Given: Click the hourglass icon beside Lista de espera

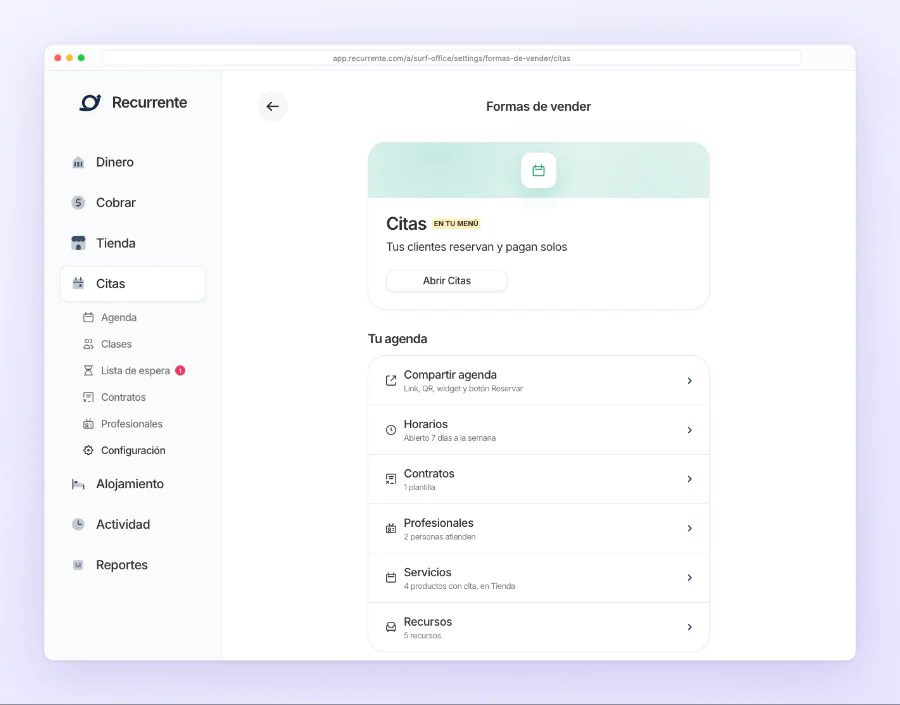Looking at the screenshot, I should [x=88, y=370].
